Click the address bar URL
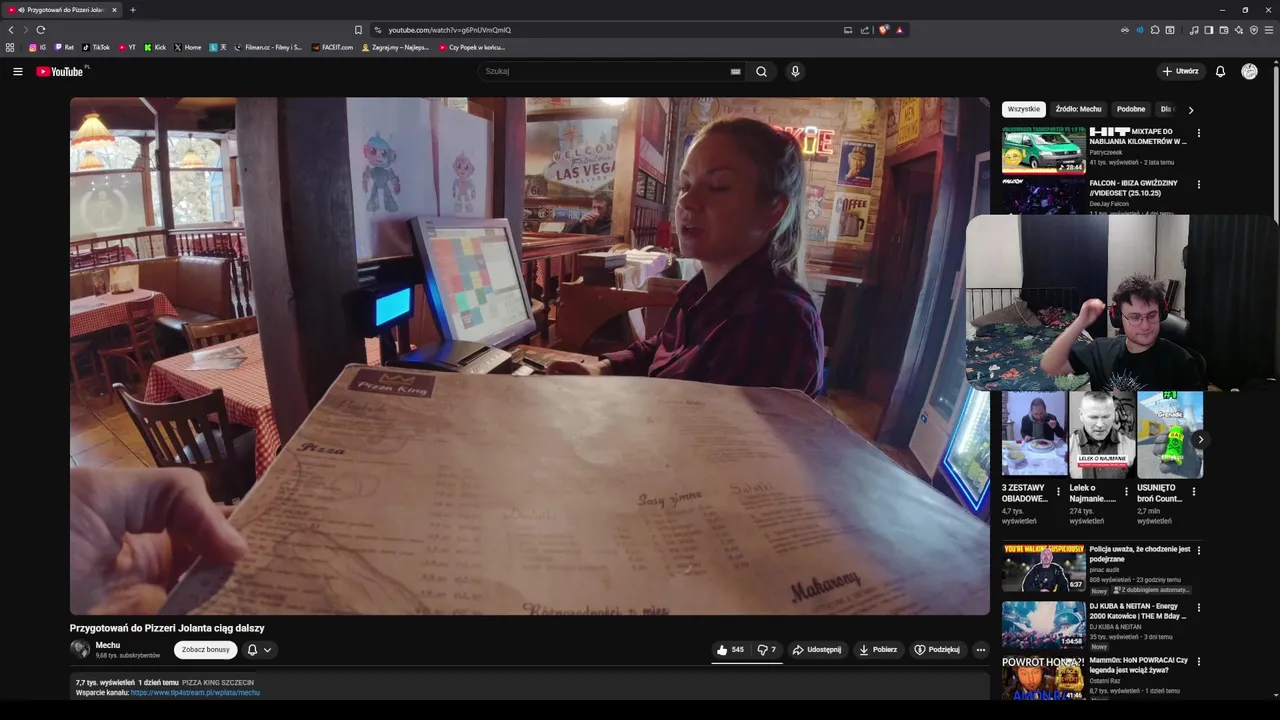 (x=449, y=30)
